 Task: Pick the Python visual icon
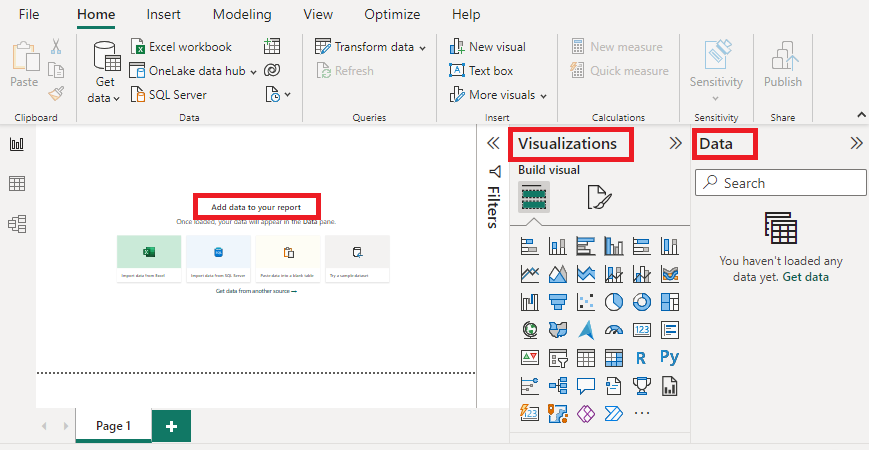click(x=670, y=357)
